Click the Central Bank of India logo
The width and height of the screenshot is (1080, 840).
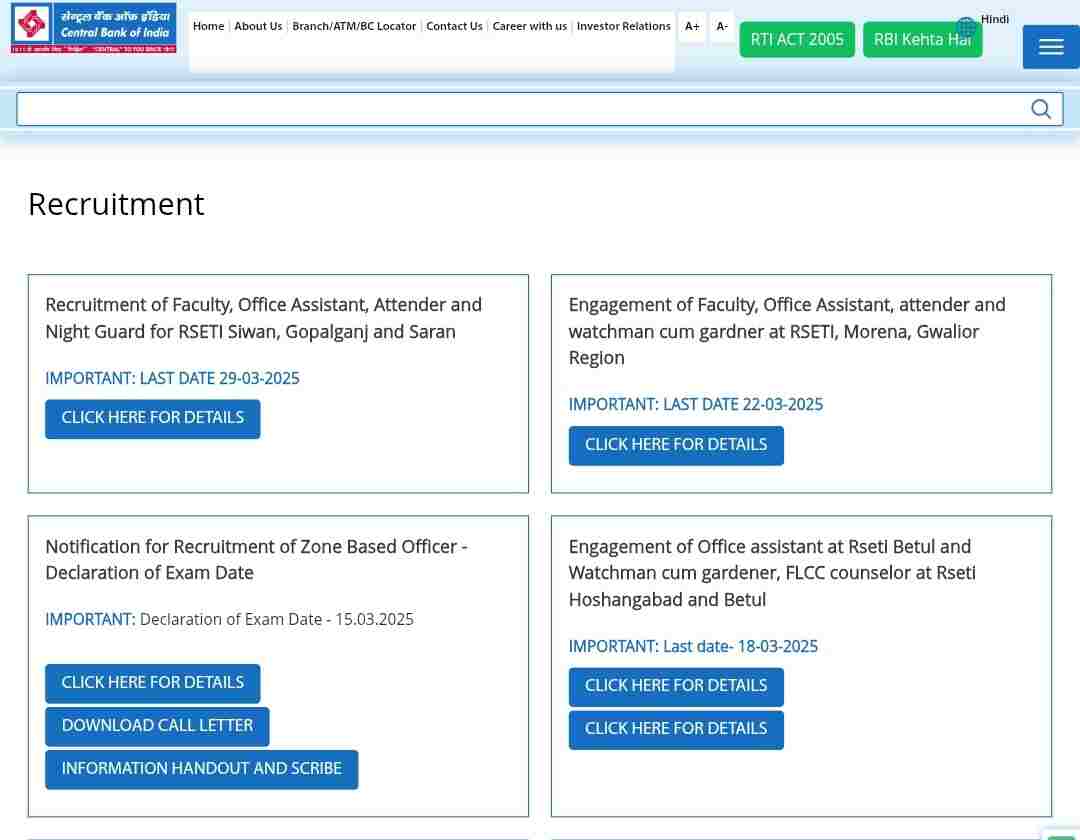(94, 28)
